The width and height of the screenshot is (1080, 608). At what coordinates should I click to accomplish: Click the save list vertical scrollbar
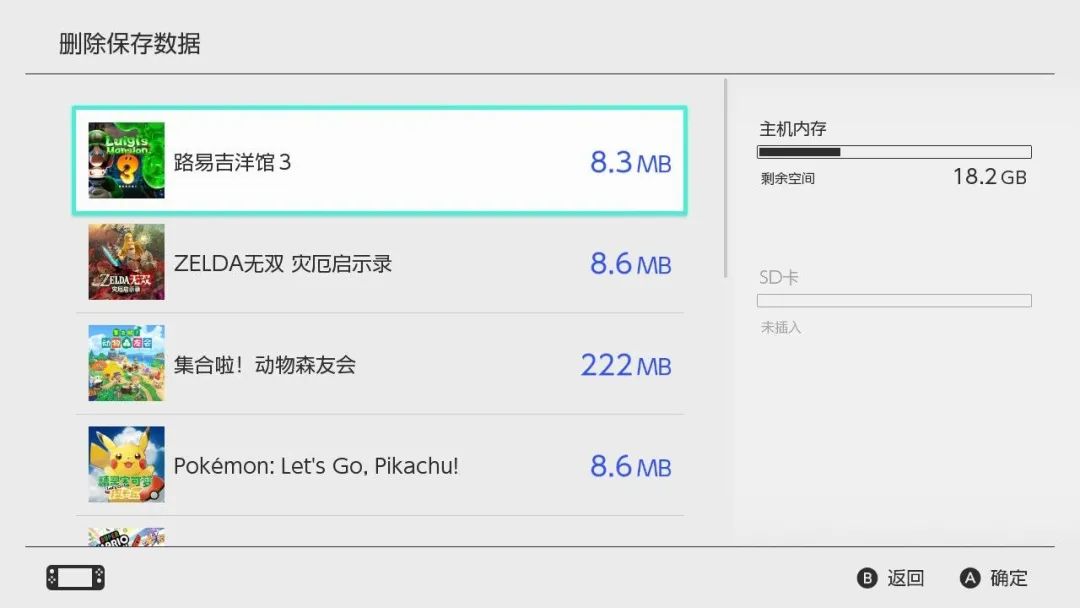725,178
